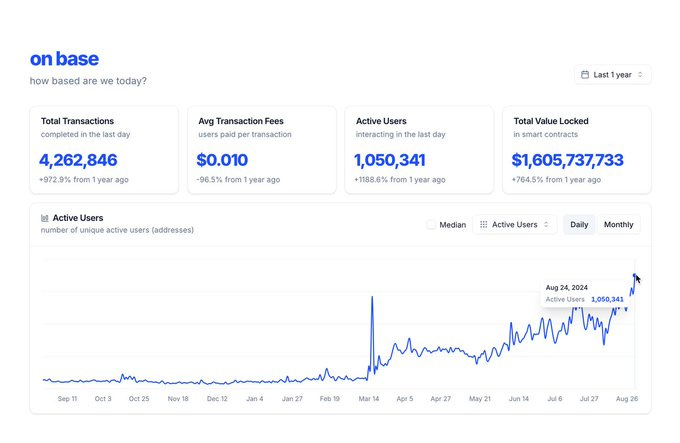Click the grid icon in the Active Users selector
680x443 pixels.
click(x=484, y=225)
